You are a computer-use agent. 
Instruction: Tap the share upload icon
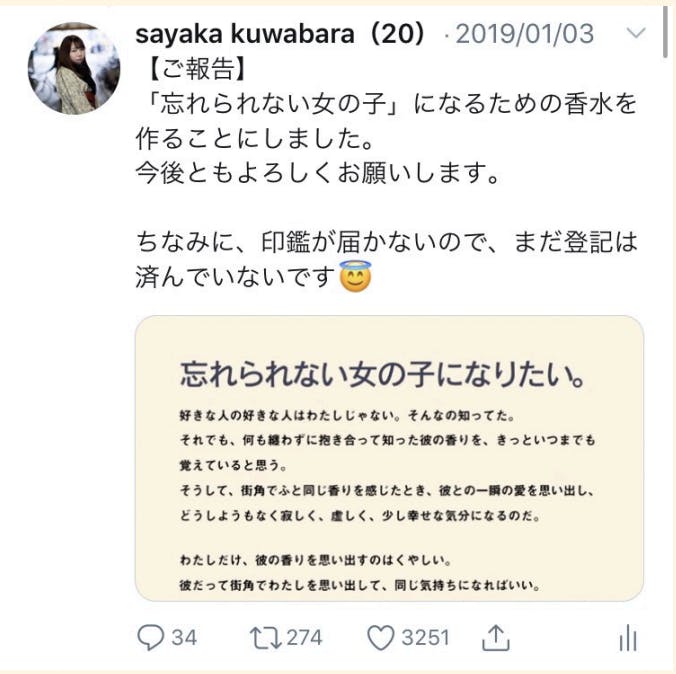pyautogui.click(x=496, y=637)
